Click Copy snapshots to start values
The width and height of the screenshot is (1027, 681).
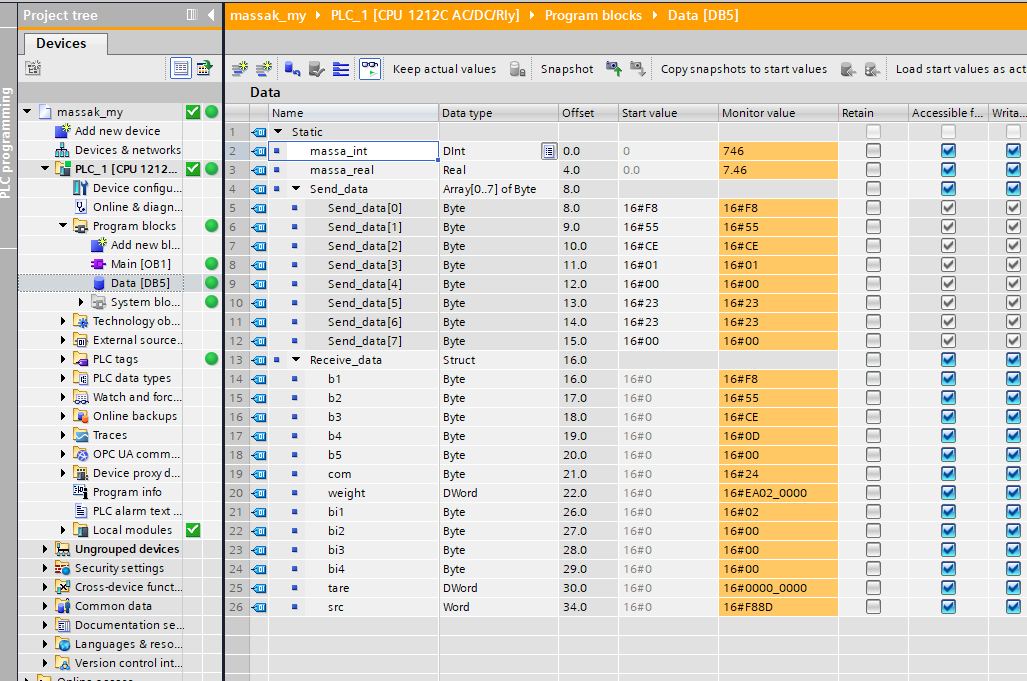(x=743, y=69)
